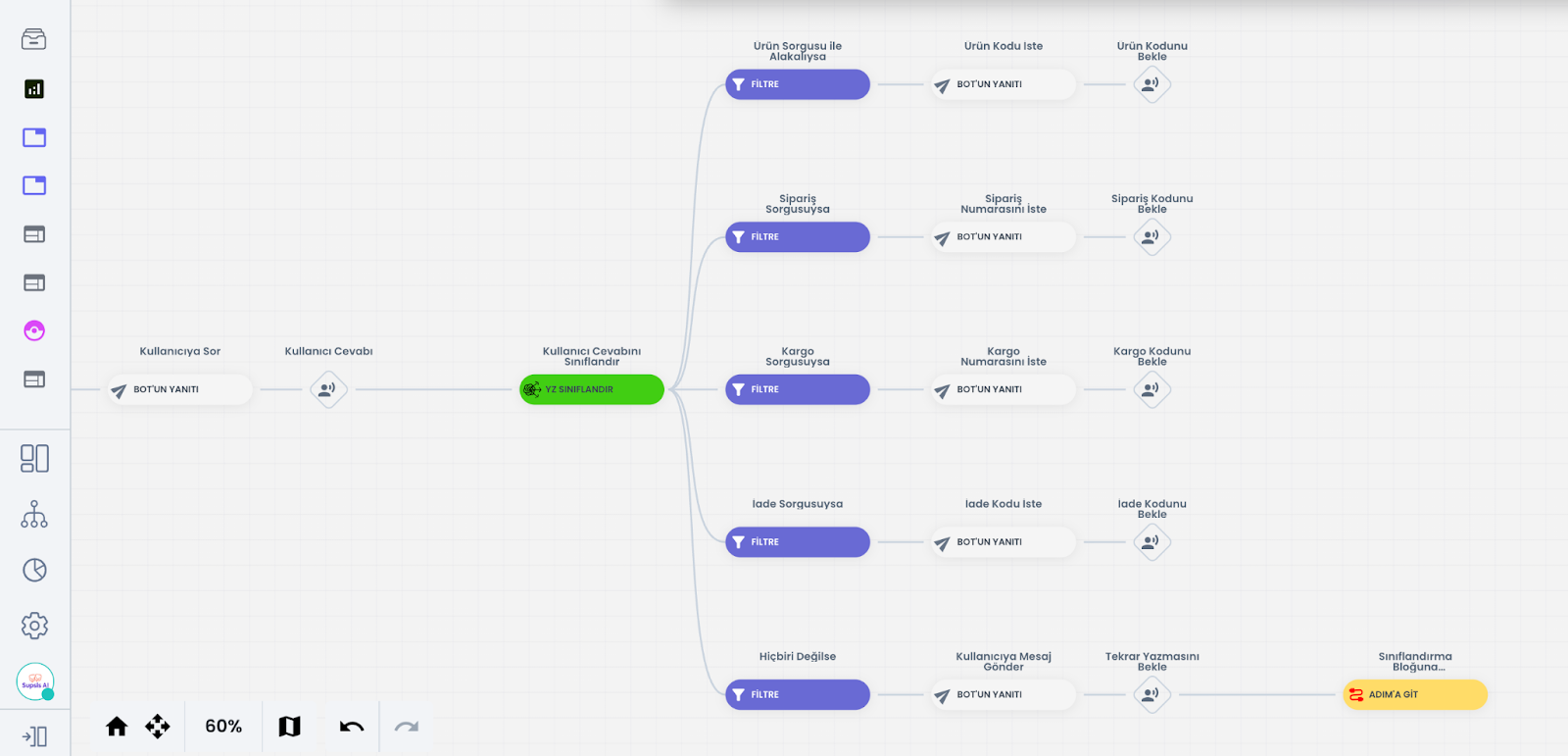Select the Hiçbiri Değilse filter node
Screen dimensions: 1568x756
[x=797, y=694]
